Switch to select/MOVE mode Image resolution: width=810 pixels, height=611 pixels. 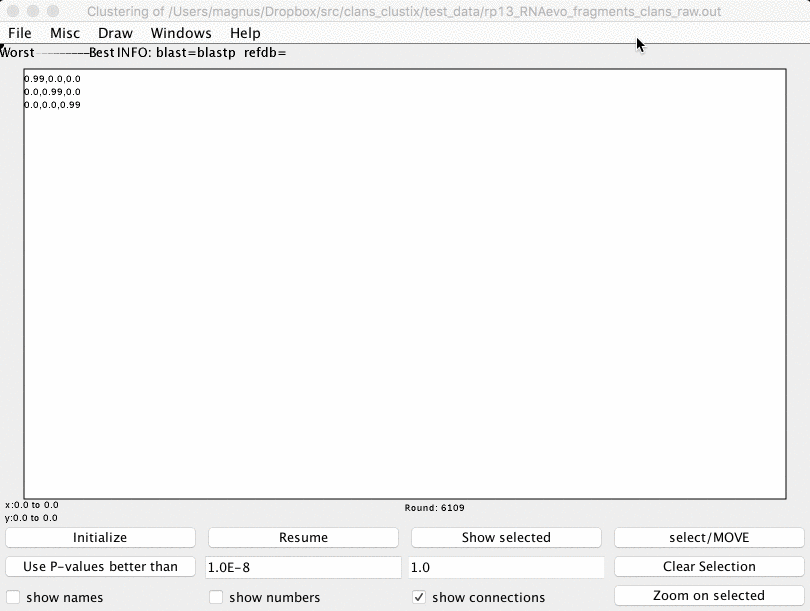pyautogui.click(x=709, y=538)
